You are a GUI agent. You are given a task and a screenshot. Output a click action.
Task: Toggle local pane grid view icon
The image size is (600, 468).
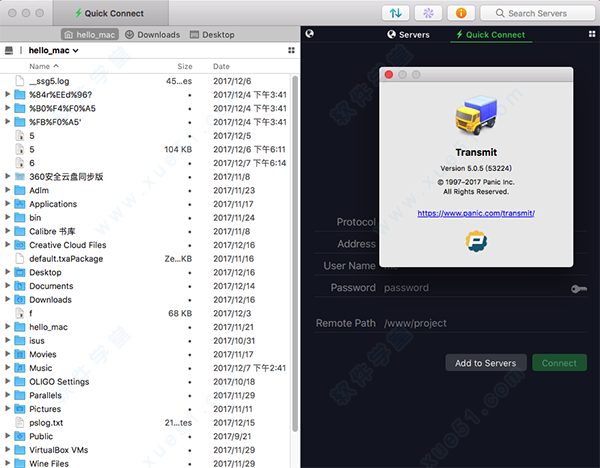291,50
